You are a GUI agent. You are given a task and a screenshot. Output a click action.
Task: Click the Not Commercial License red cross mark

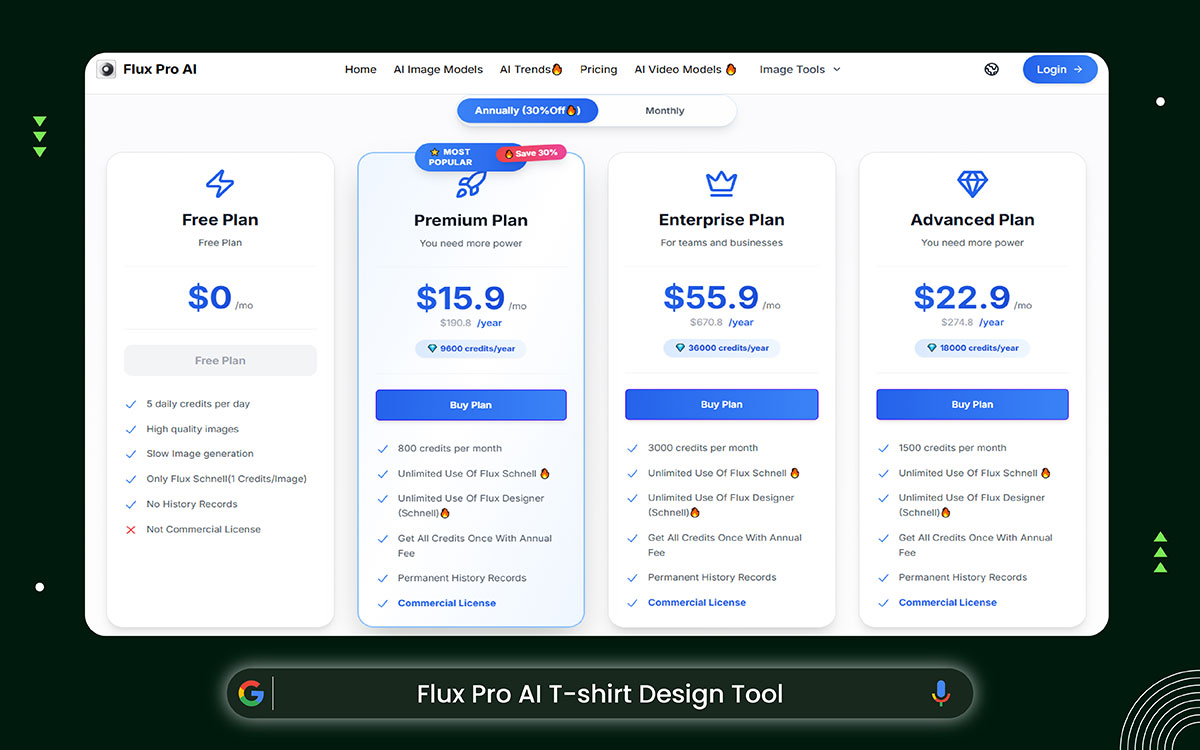coord(130,529)
